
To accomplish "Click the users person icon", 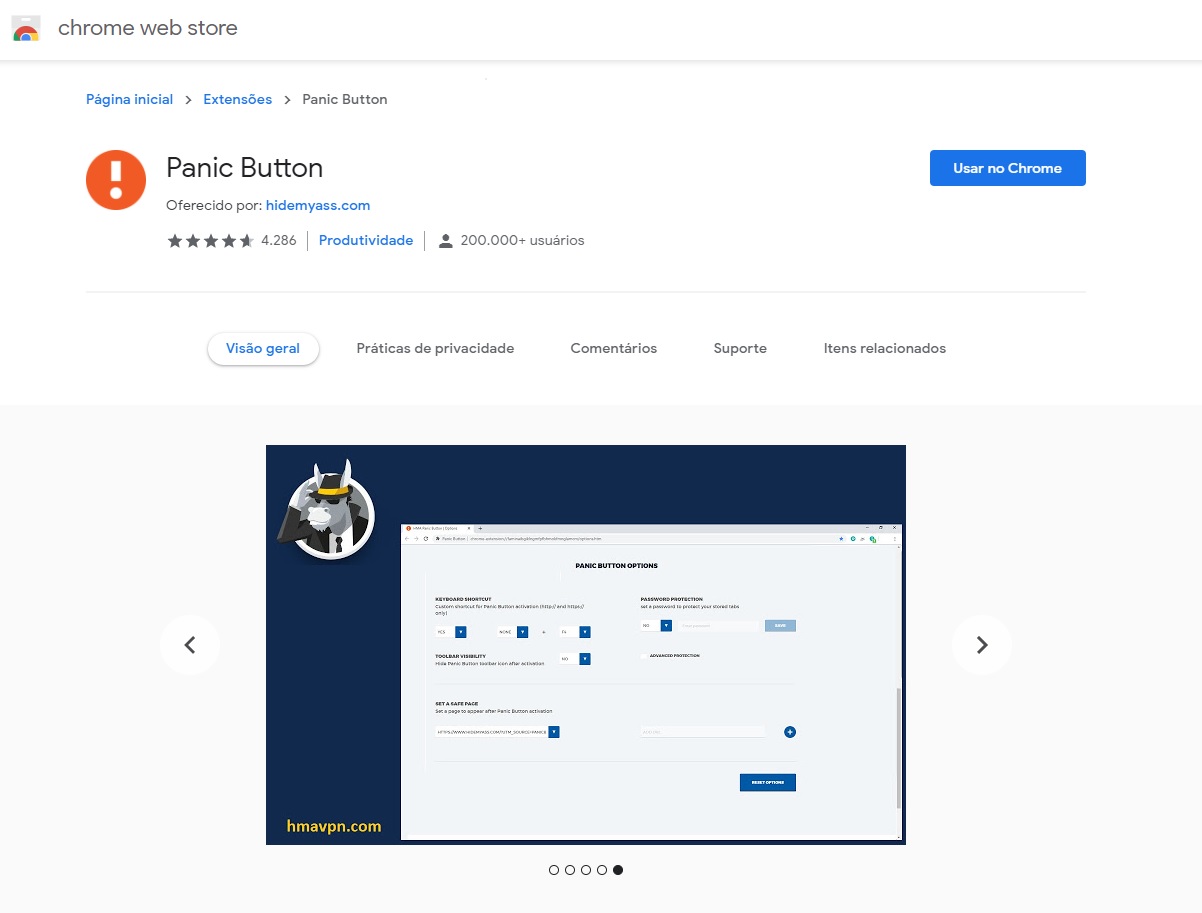I will (x=446, y=241).
